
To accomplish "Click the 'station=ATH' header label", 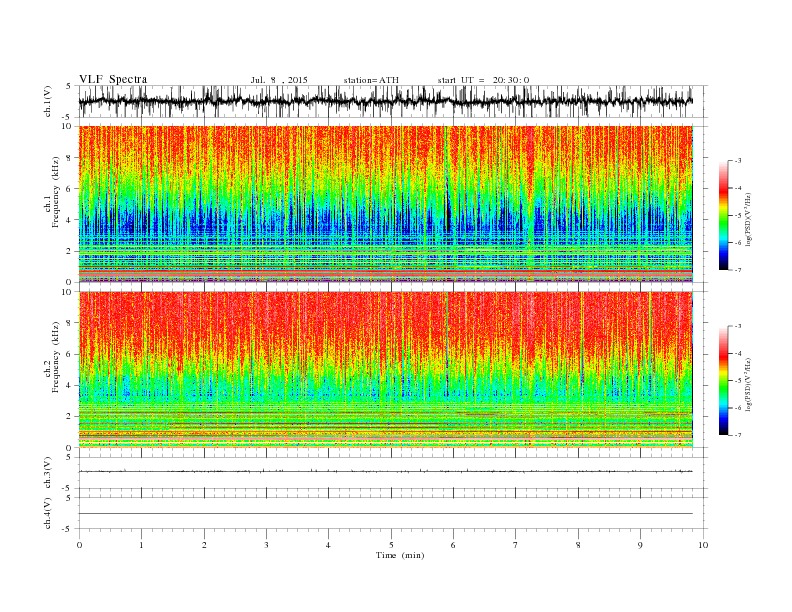I will pyautogui.click(x=371, y=80).
